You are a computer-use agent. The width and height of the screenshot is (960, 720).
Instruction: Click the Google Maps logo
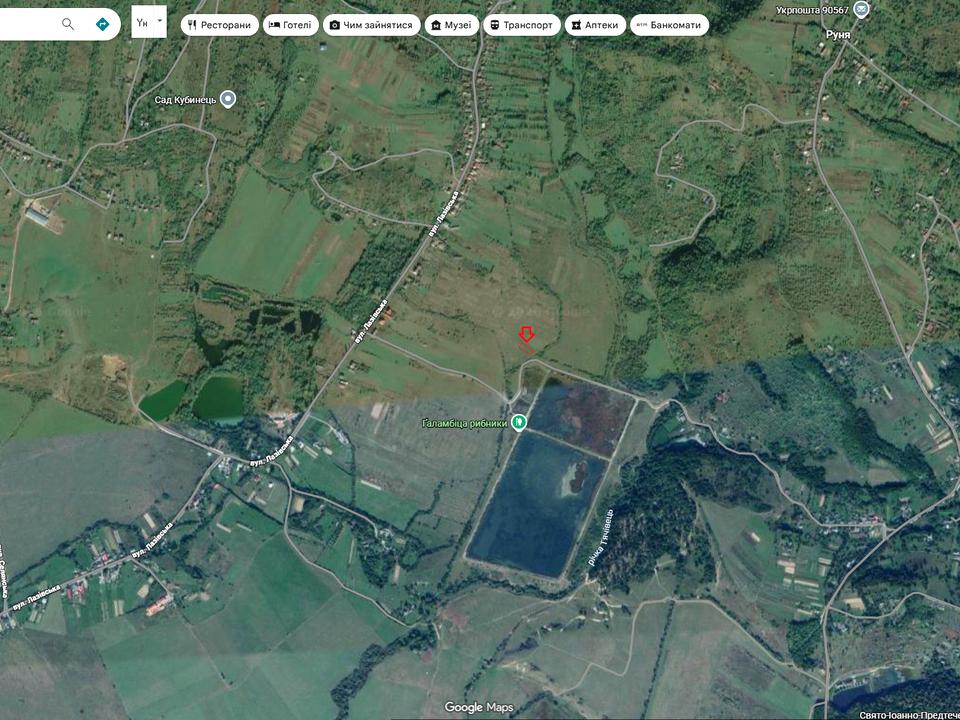click(478, 707)
